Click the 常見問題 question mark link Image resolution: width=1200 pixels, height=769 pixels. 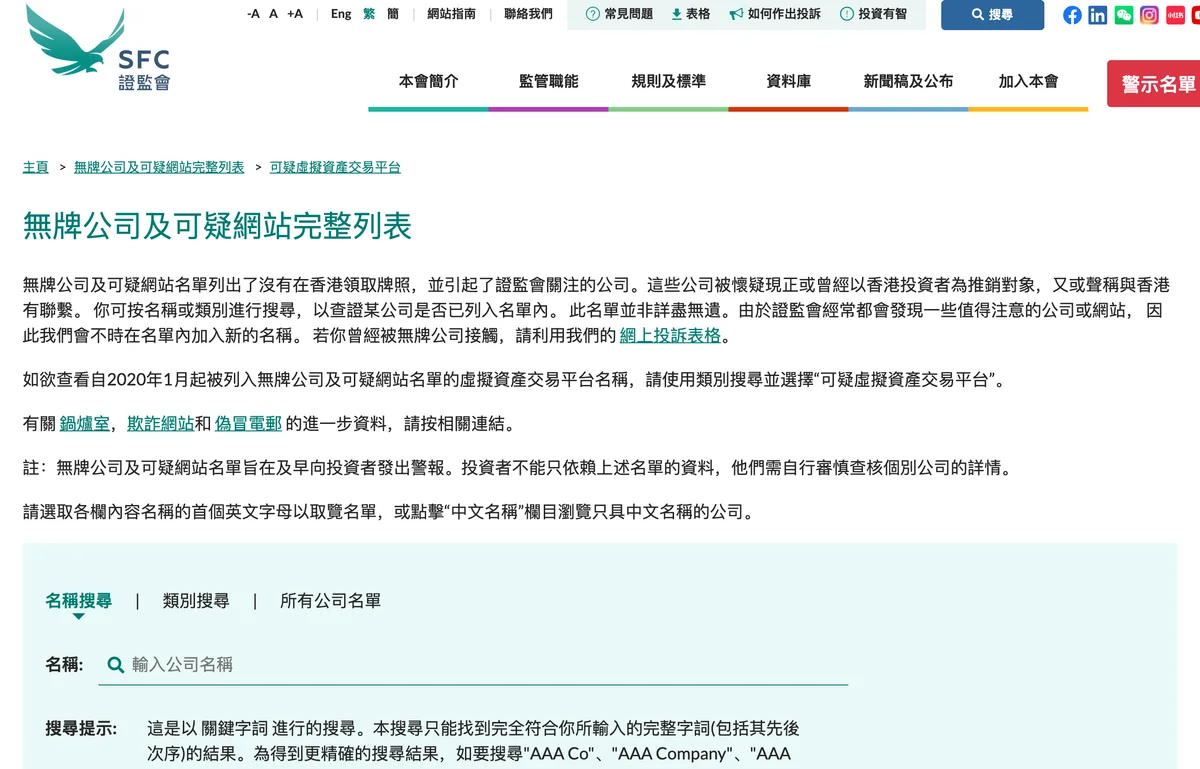click(620, 14)
